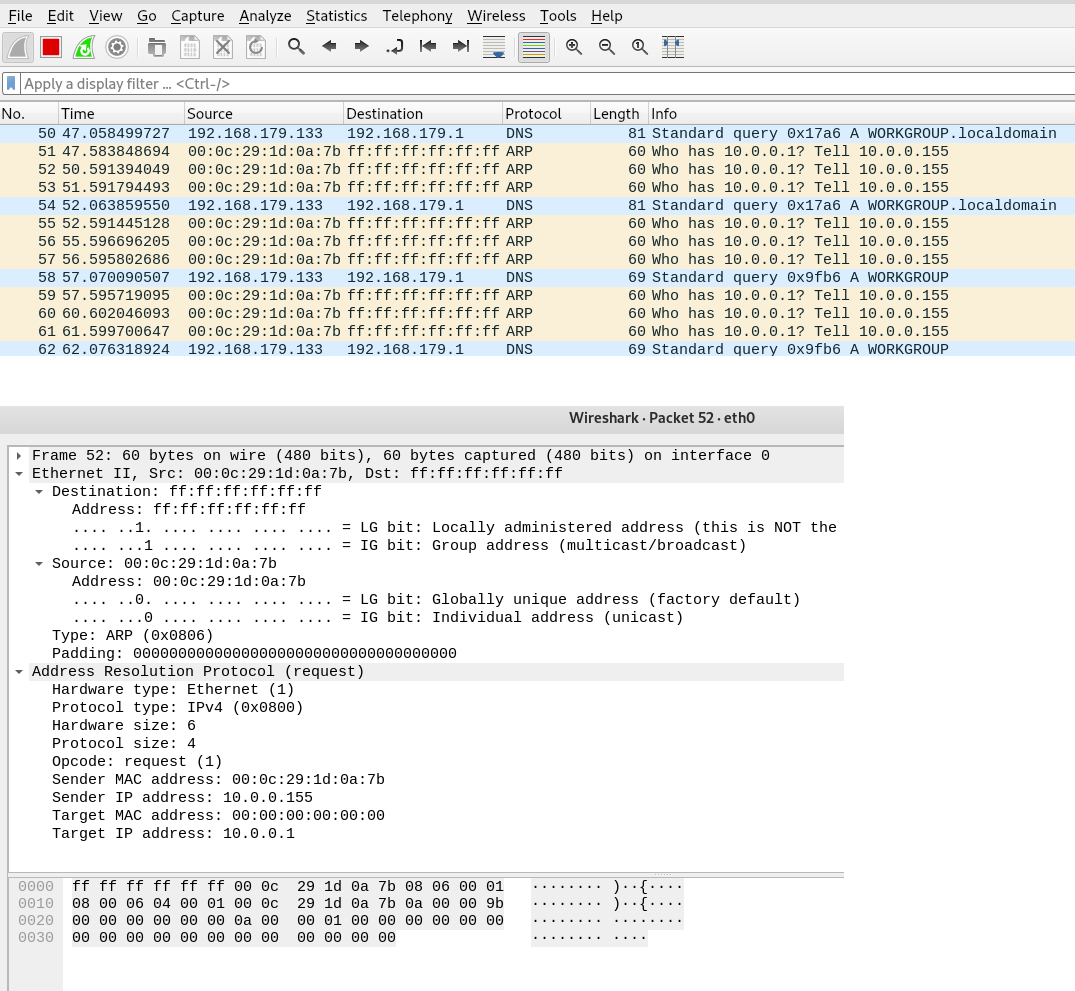Toggle packet list colorization
Image resolution: width=1075 pixels, height=991 pixels.
click(x=534, y=47)
